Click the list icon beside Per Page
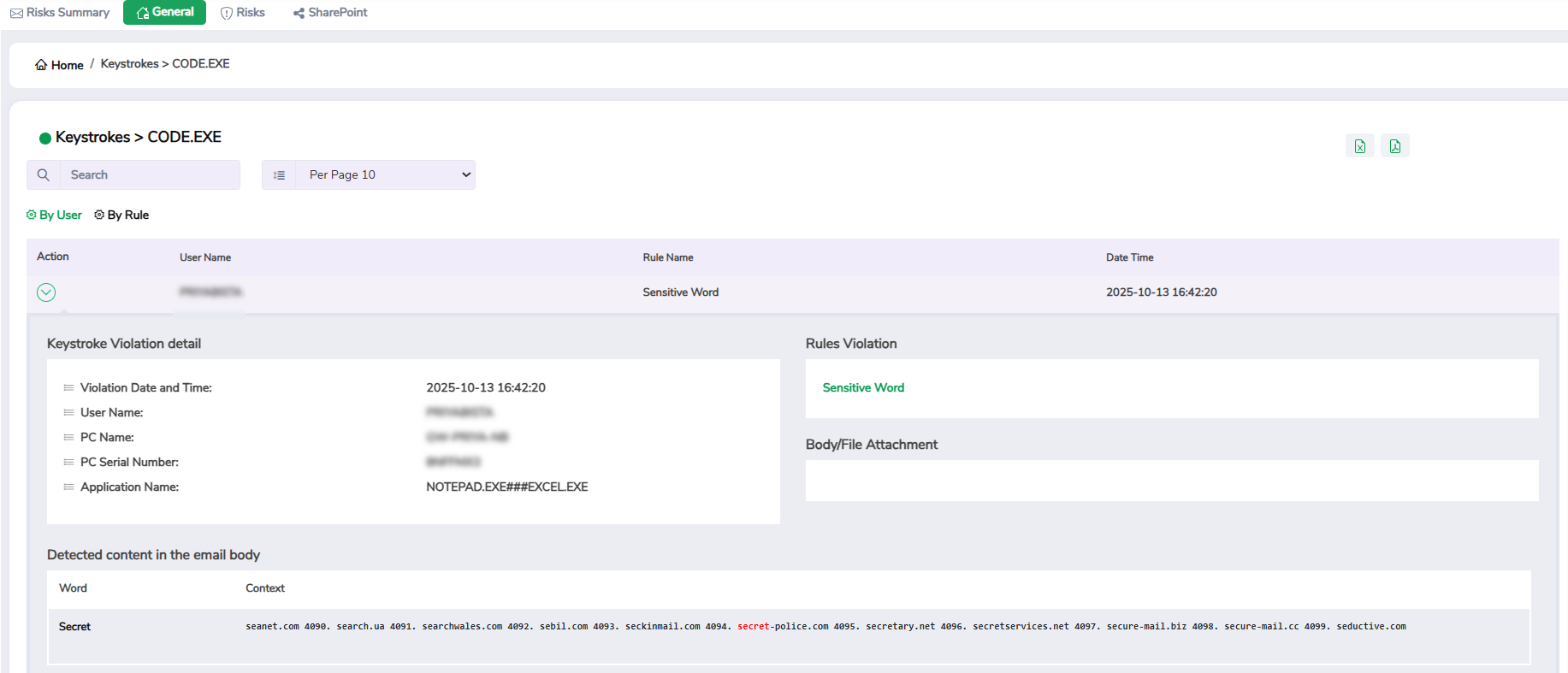Image resolution: width=1568 pixels, height=673 pixels. pos(279,175)
